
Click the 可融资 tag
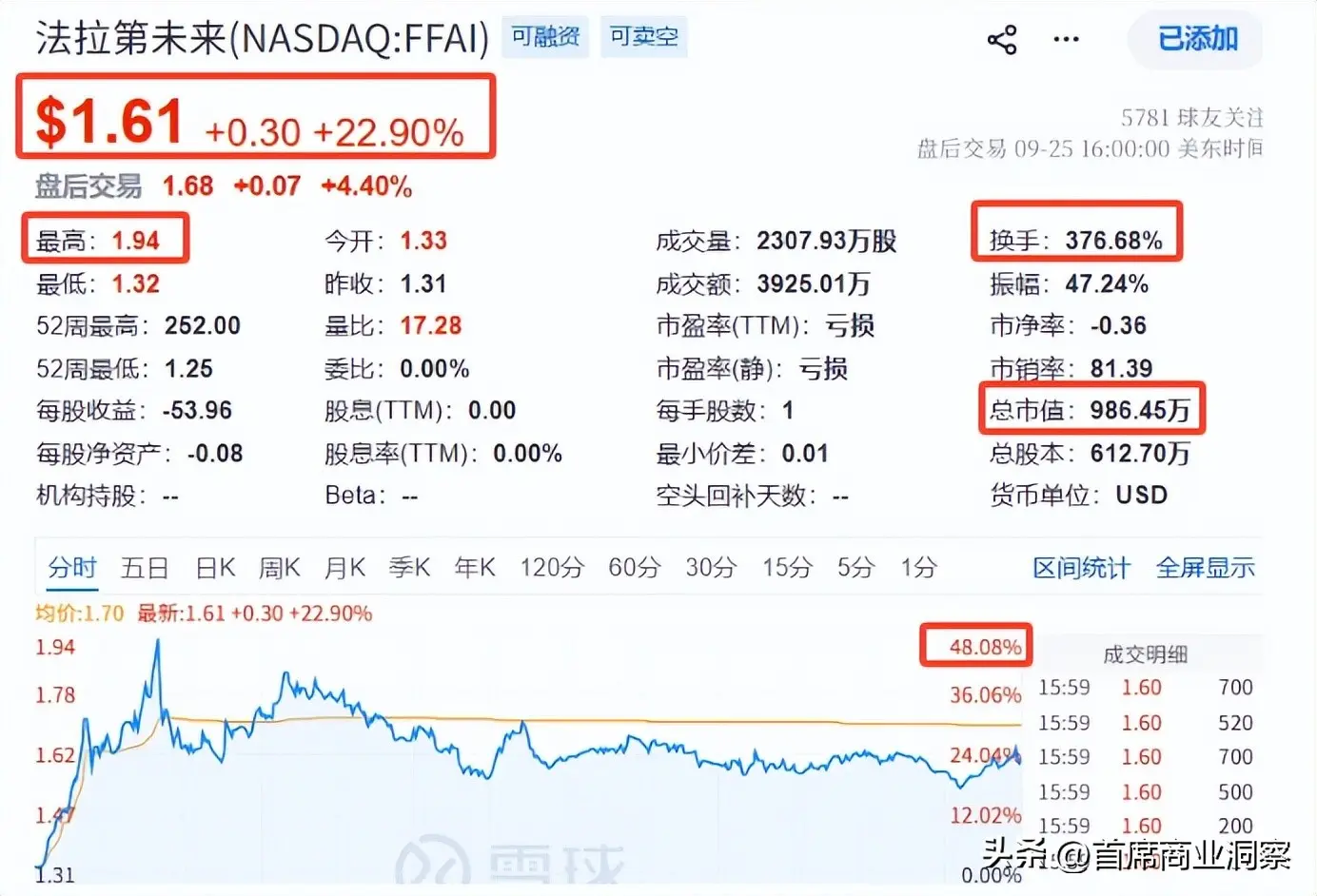545,37
